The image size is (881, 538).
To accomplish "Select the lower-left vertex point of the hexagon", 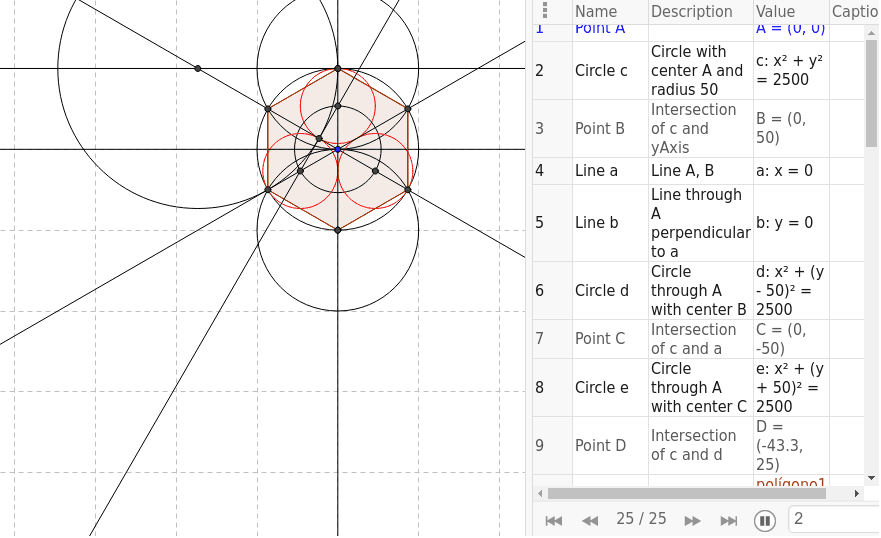I will tap(267, 190).
